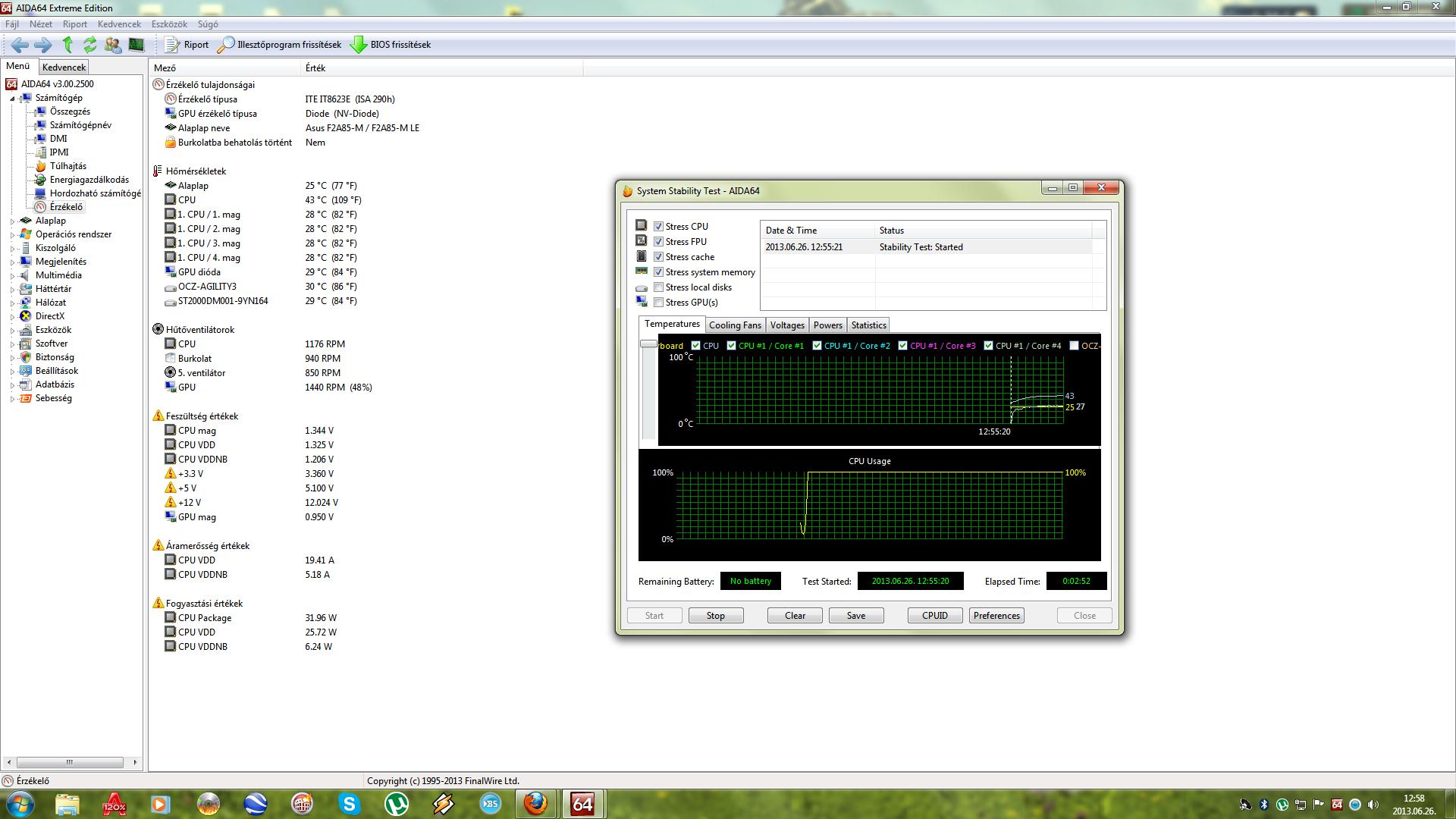
Task: Click the AIDA64 taskbar icon
Action: pos(582,804)
